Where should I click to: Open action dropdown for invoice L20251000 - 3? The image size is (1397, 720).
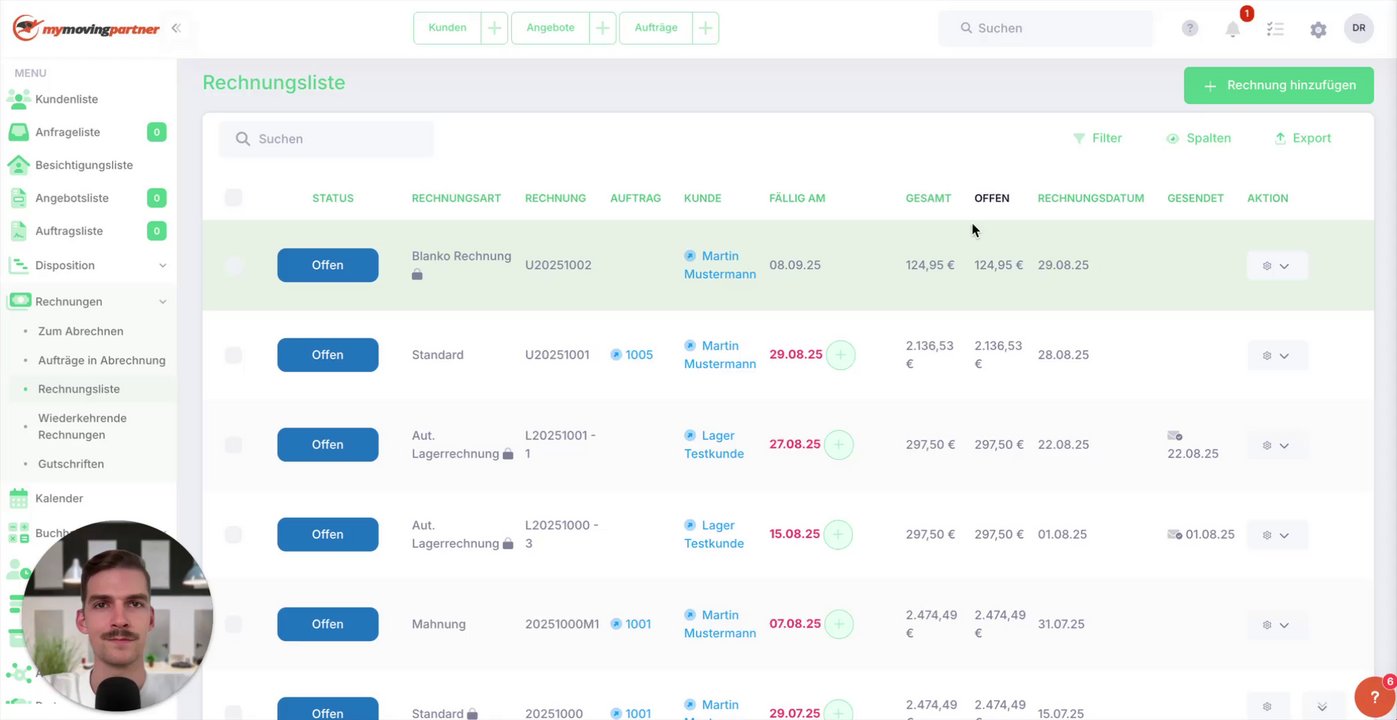1277,535
